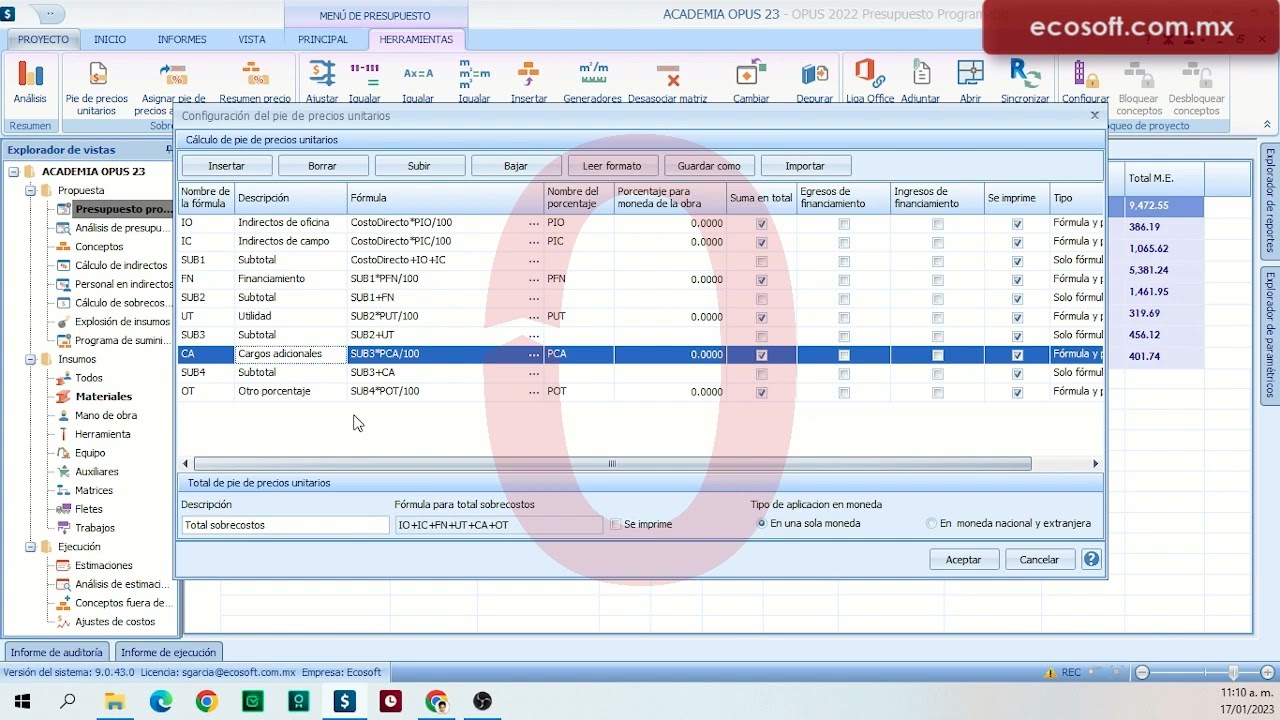
Task: Click the grid horizontal scrollbar
Action: [x=612, y=464]
